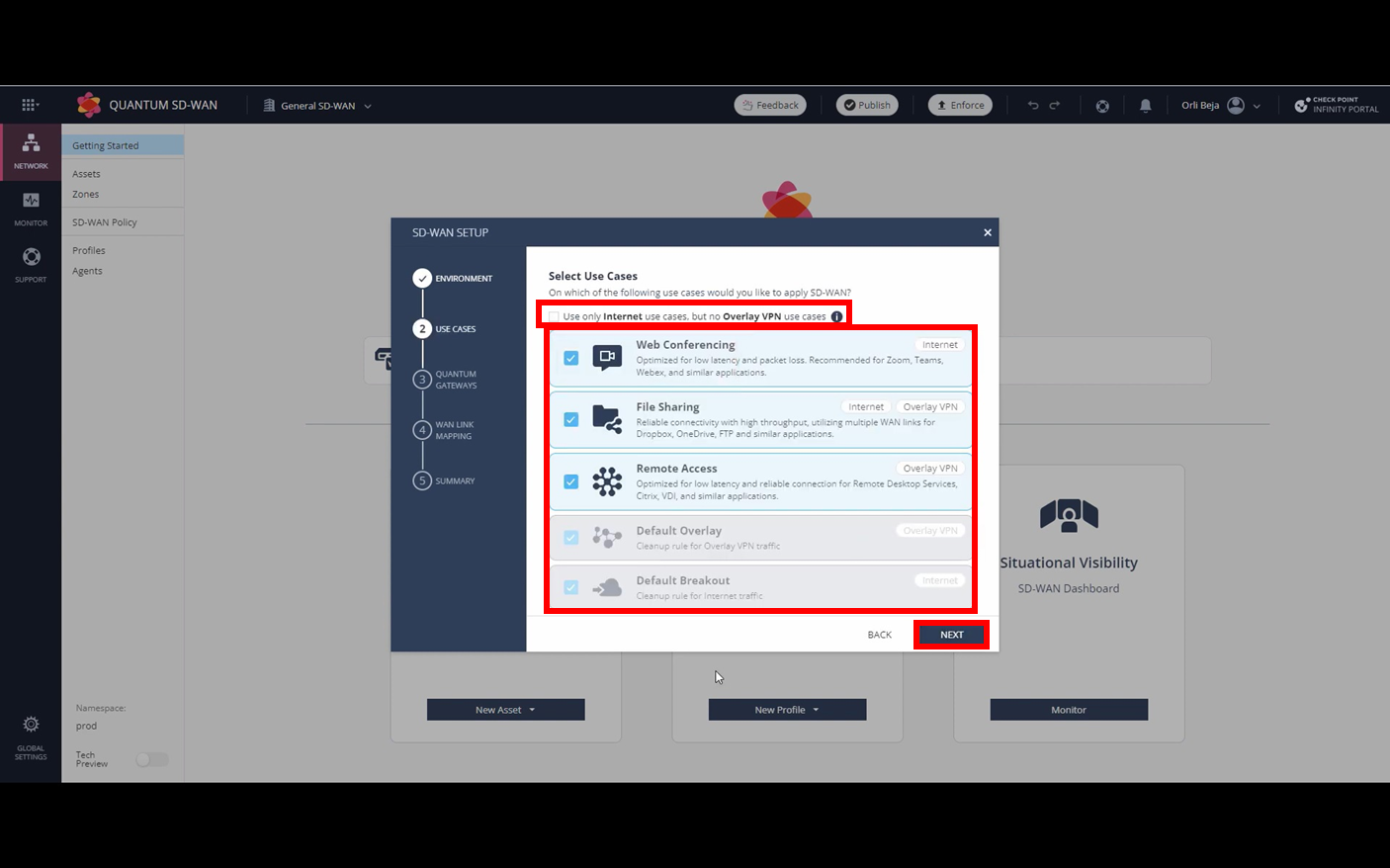The width and height of the screenshot is (1390, 868).
Task: Close the SD-WAN Setup dialog
Action: coord(988,232)
